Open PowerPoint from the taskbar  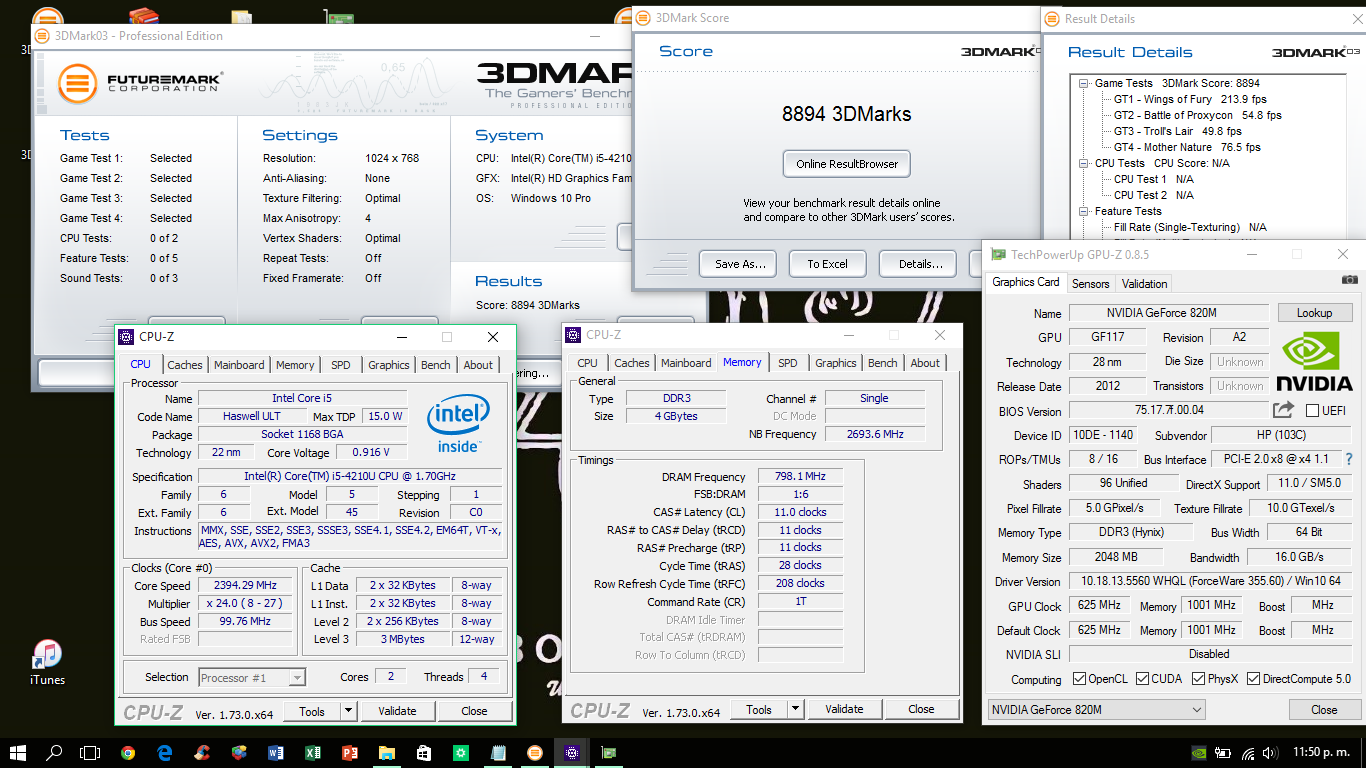point(350,753)
